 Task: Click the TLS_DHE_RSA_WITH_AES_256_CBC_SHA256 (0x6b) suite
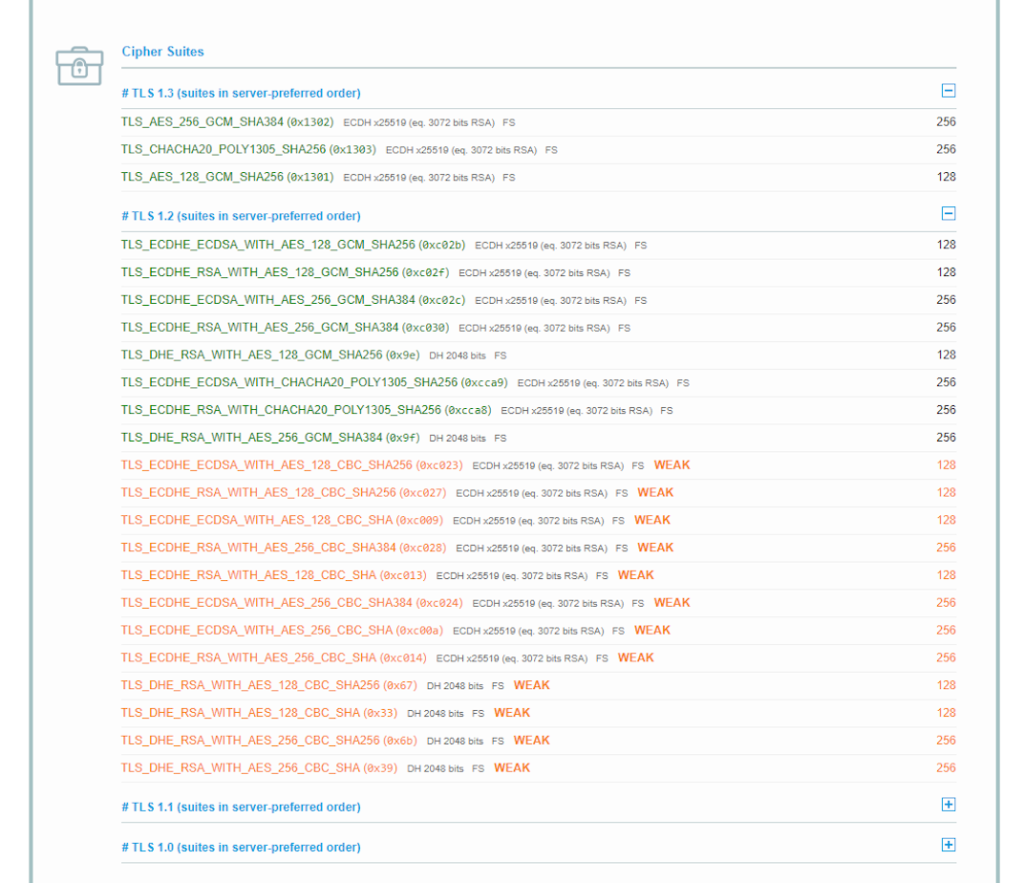(269, 741)
